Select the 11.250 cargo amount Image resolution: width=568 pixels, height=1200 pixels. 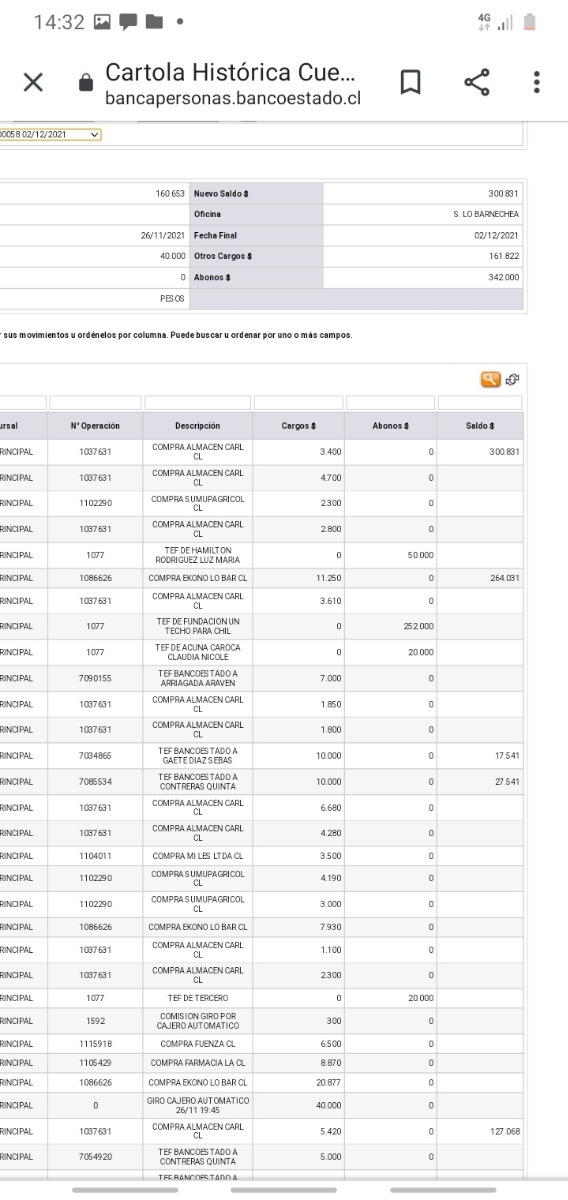[x=328, y=578]
